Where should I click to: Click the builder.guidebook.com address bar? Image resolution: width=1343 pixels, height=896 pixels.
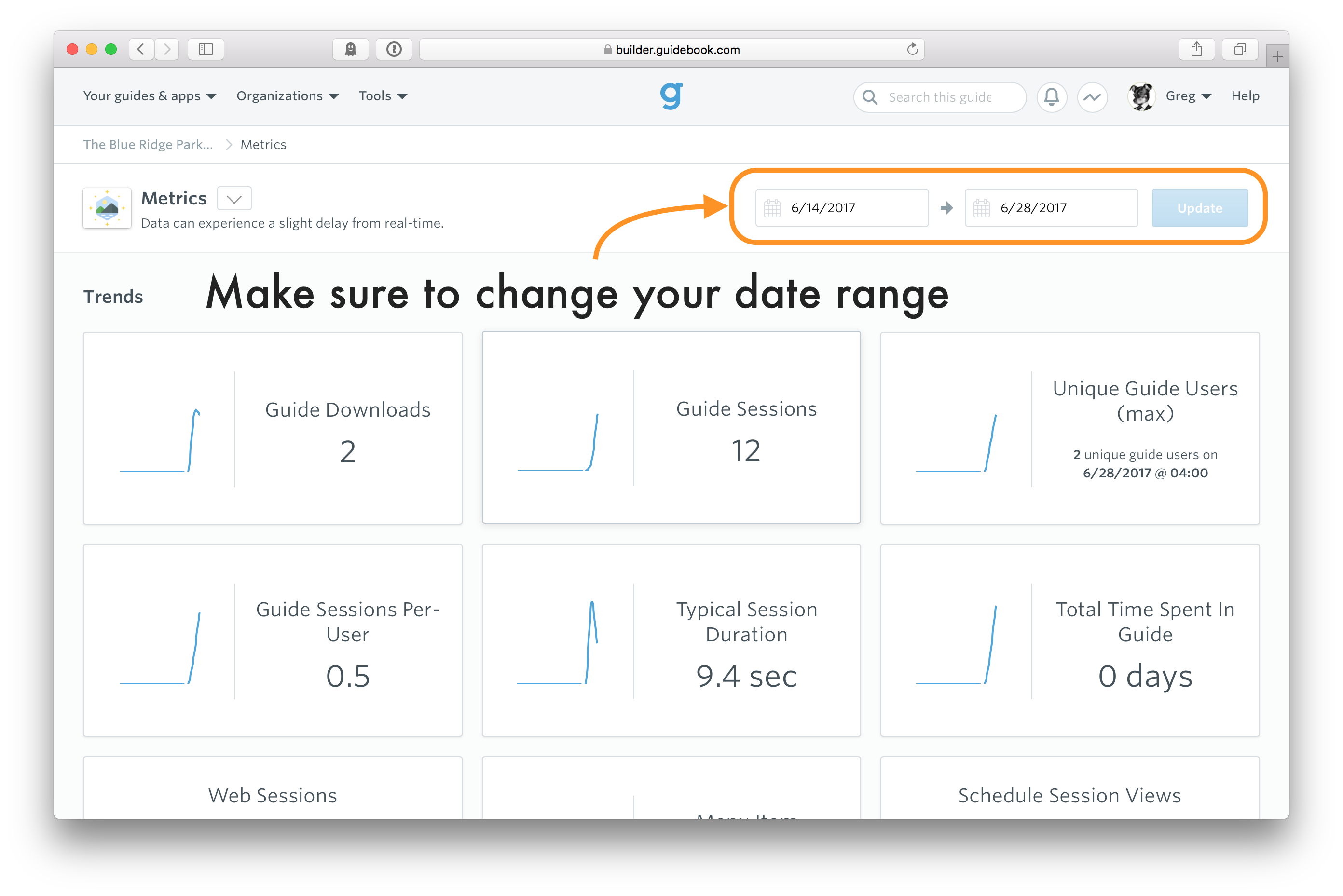(671, 50)
